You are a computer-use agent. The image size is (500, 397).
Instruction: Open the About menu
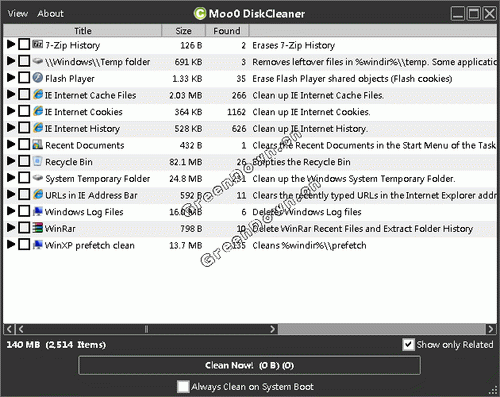point(50,14)
